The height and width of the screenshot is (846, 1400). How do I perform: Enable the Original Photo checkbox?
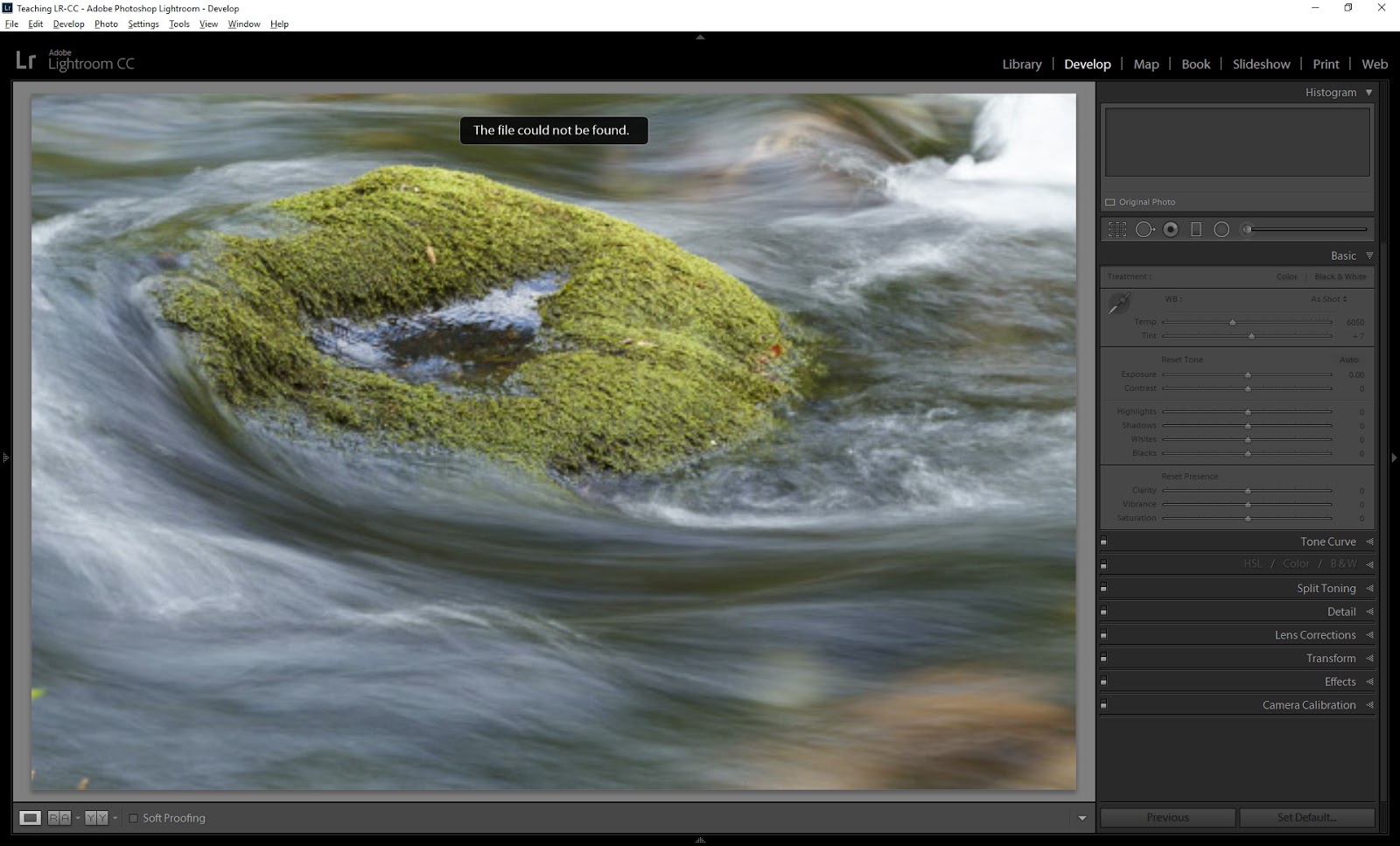1110,202
